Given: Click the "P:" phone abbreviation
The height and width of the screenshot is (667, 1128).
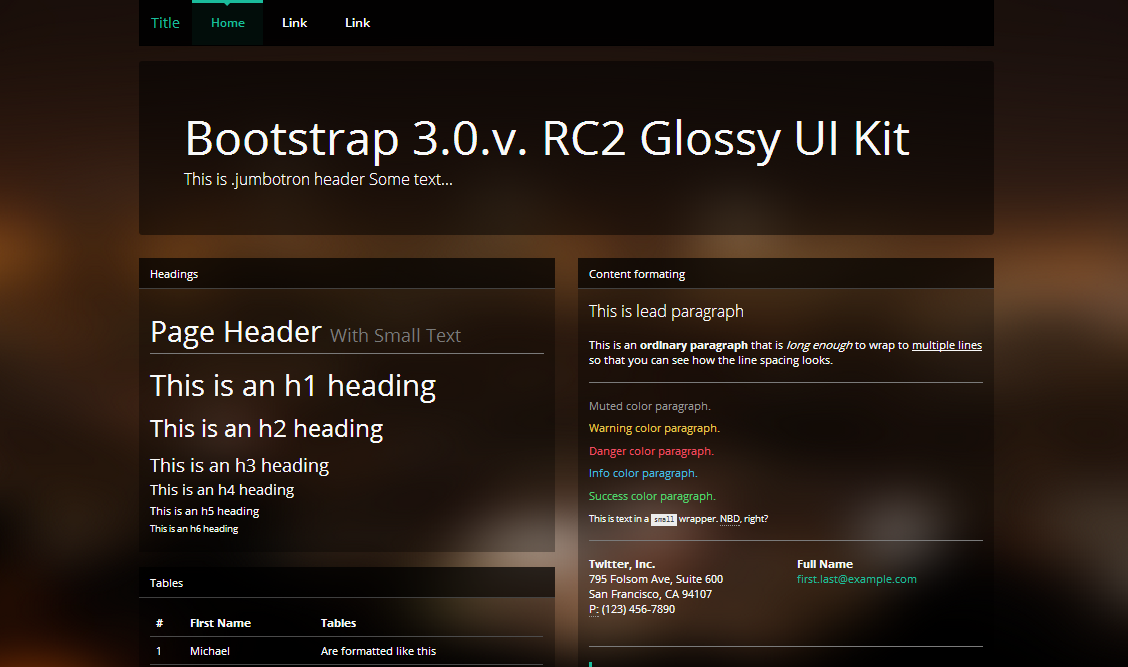Looking at the screenshot, I should (x=593, y=609).
